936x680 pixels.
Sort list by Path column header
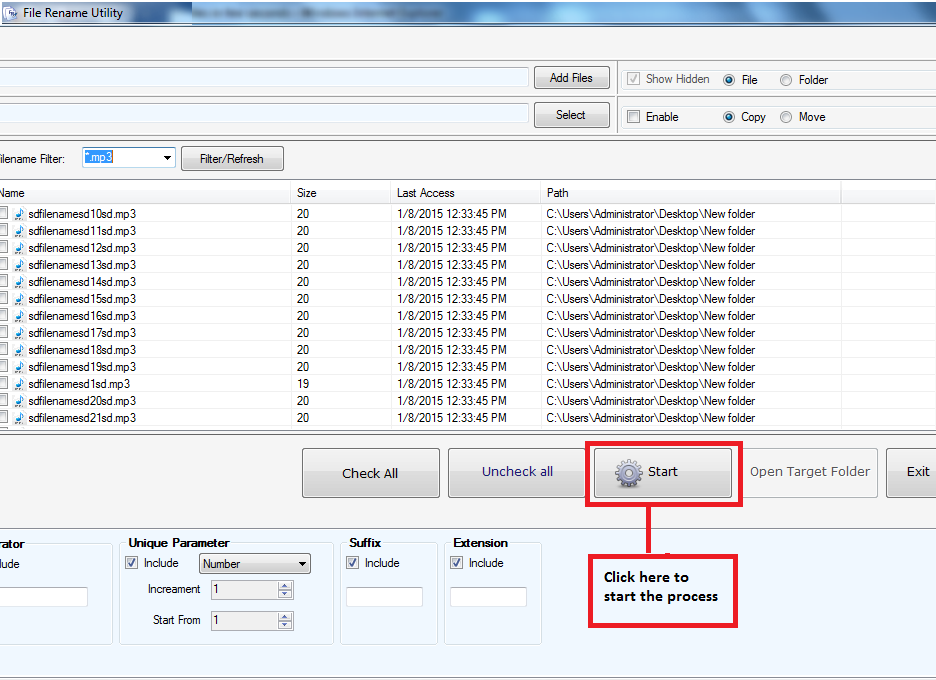[x=691, y=193]
